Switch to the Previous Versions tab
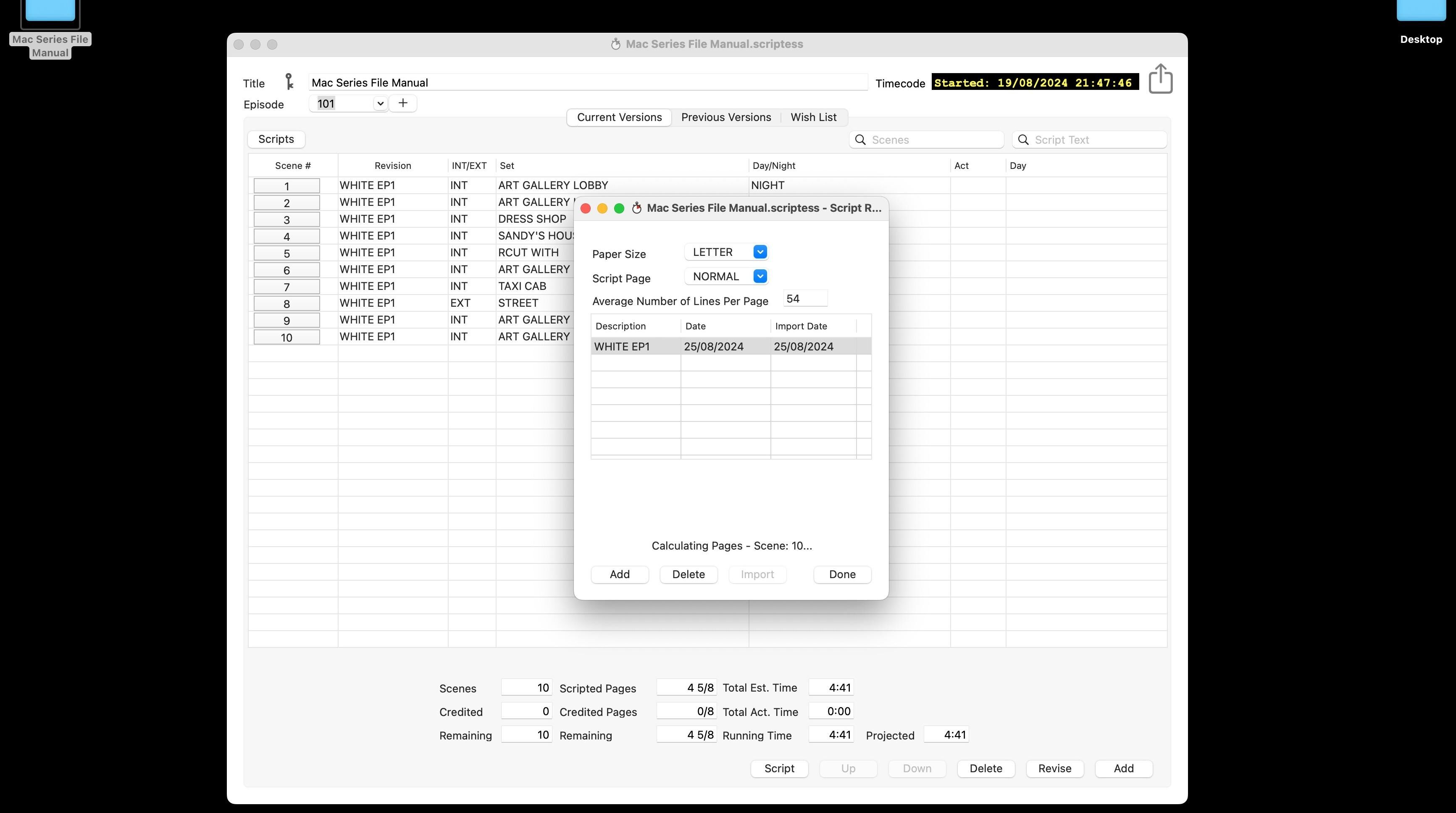 [x=726, y=117]
